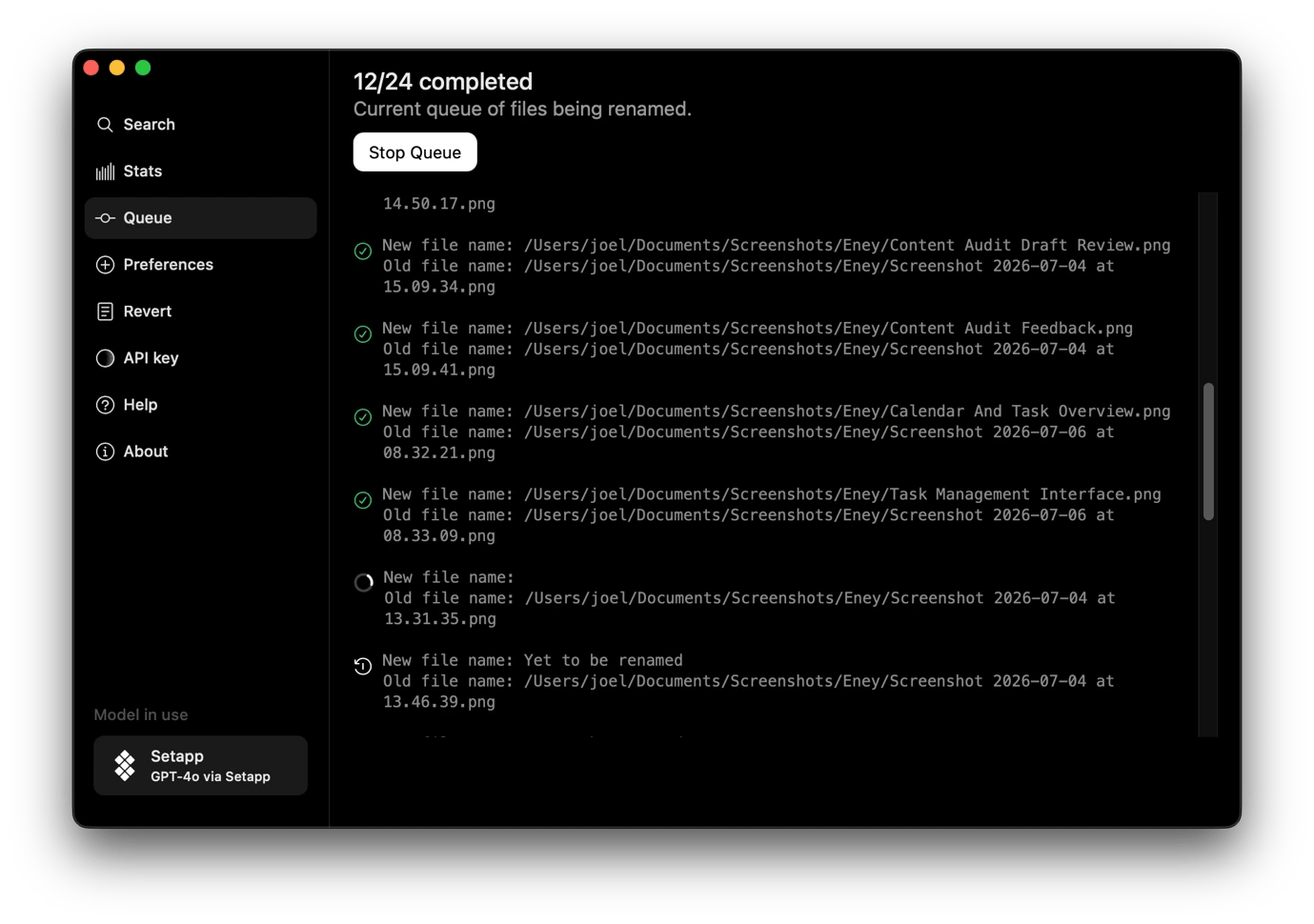This screenshot has height=924, width=1314.
Task: Click the green full-screen window button
Action: [x=143, y=68]
